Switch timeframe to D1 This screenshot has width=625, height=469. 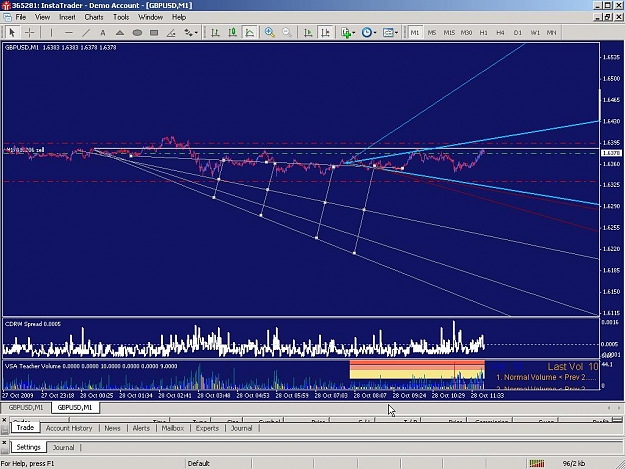pyautogui.click(x=517, y=33)
